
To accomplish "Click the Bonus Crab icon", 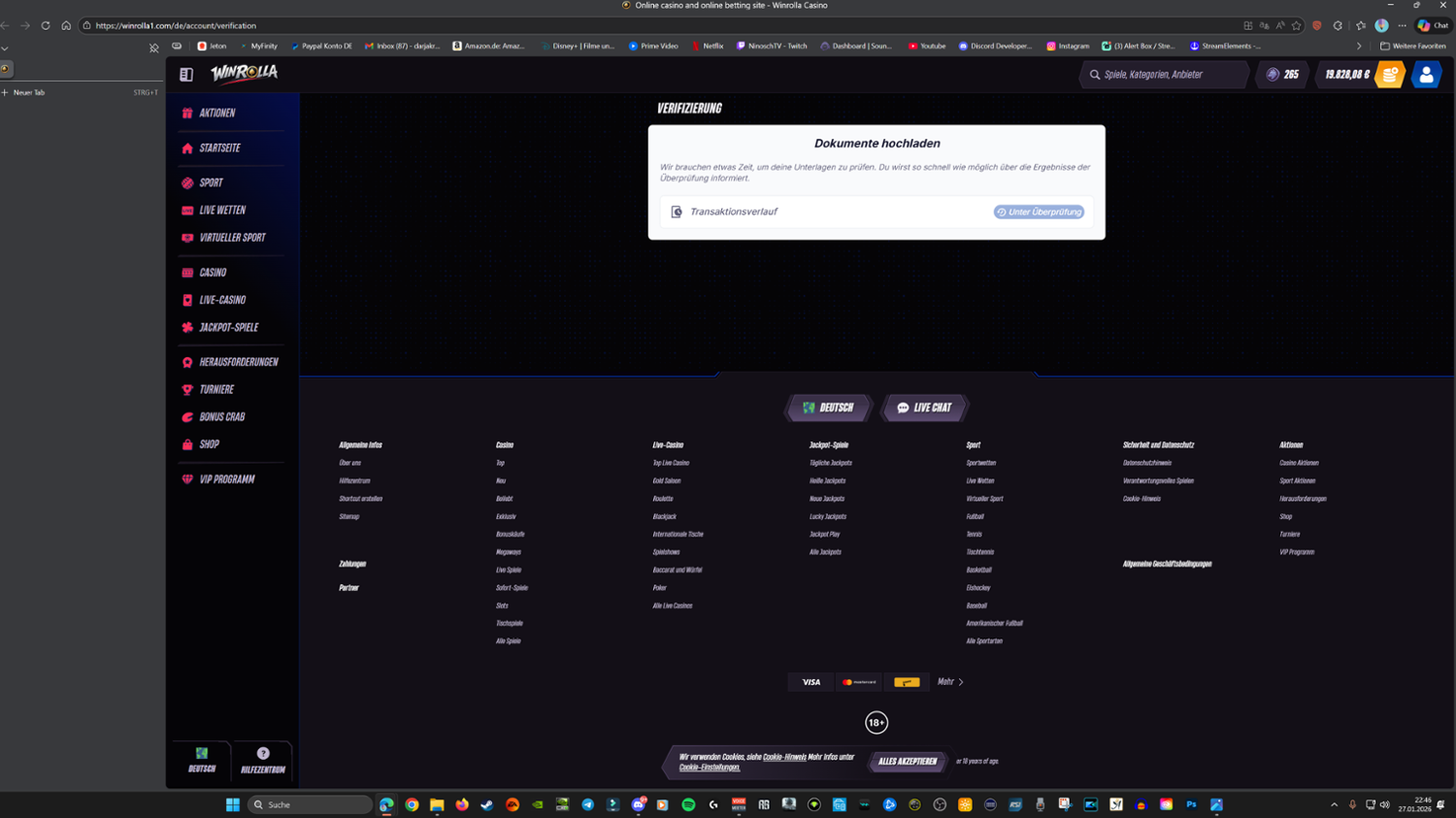I will (x=187, y=417).
